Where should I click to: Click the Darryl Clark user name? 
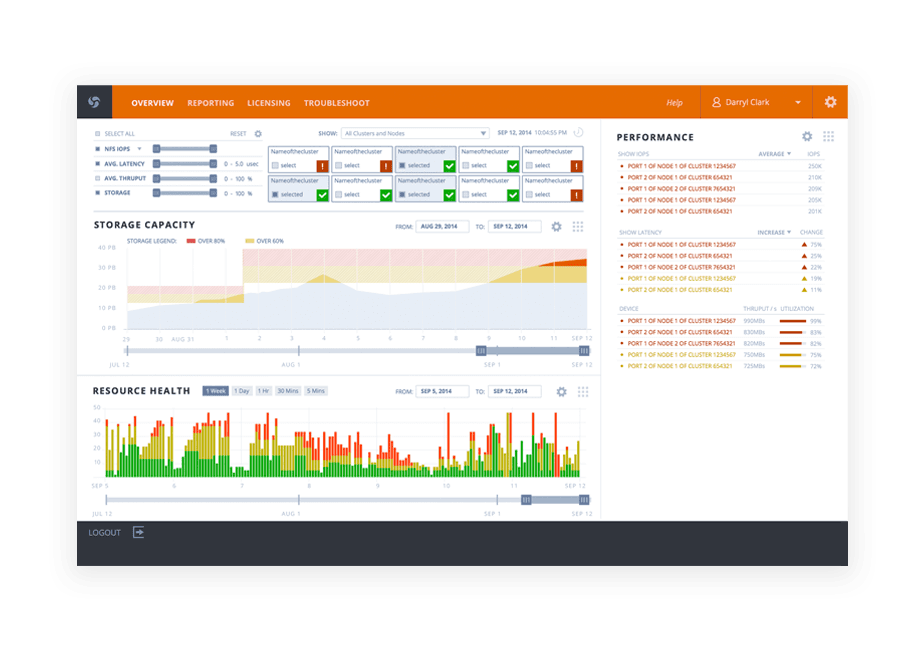[747, 103]
